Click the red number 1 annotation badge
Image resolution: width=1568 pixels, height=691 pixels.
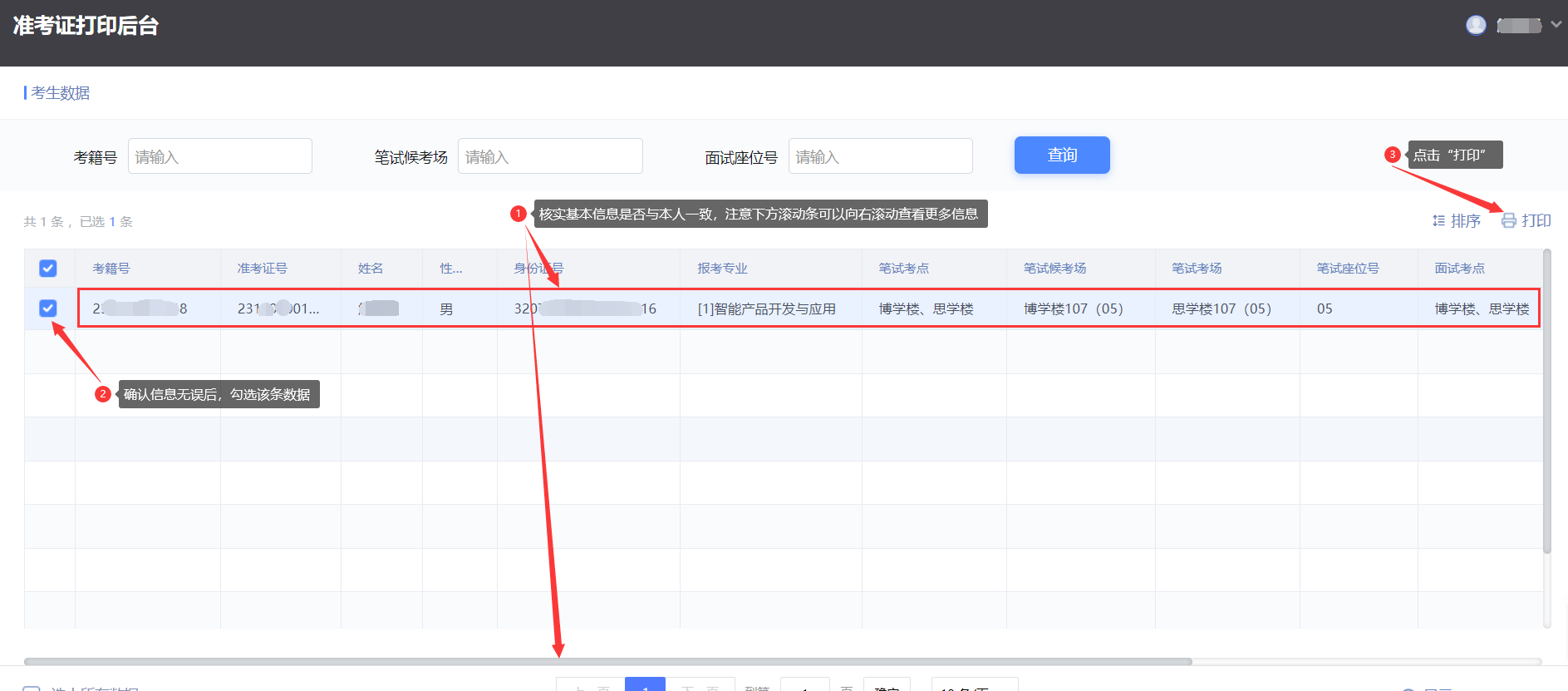point(519,214)
